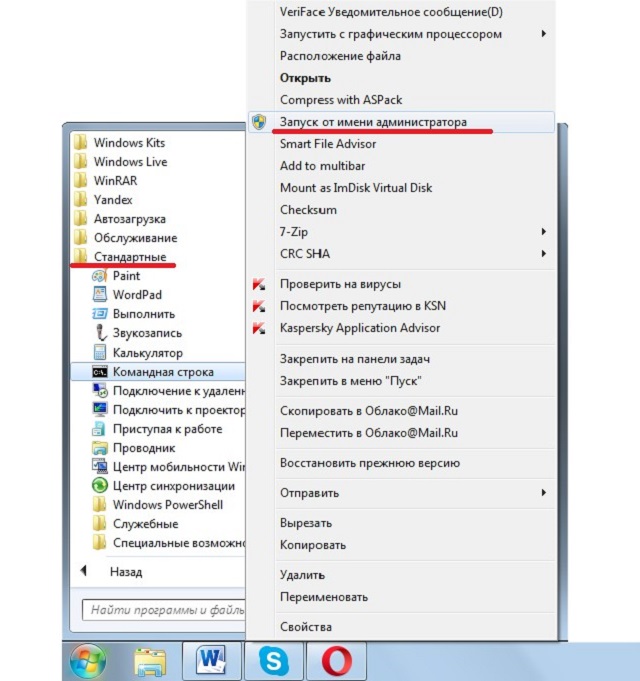This screenshot has height=681, width=640.
Task: Select Compress with ASPack
Action: coord(341,100)
